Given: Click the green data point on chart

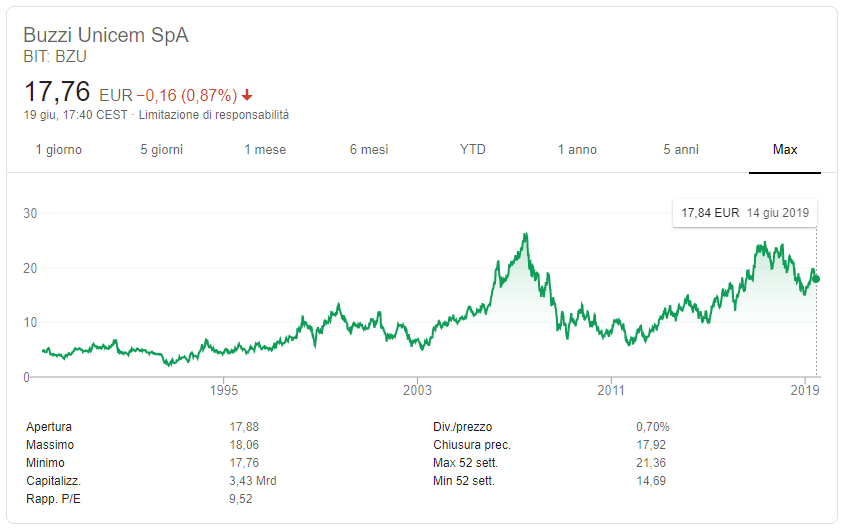Looking at the screenshot, I should [817, 279].
